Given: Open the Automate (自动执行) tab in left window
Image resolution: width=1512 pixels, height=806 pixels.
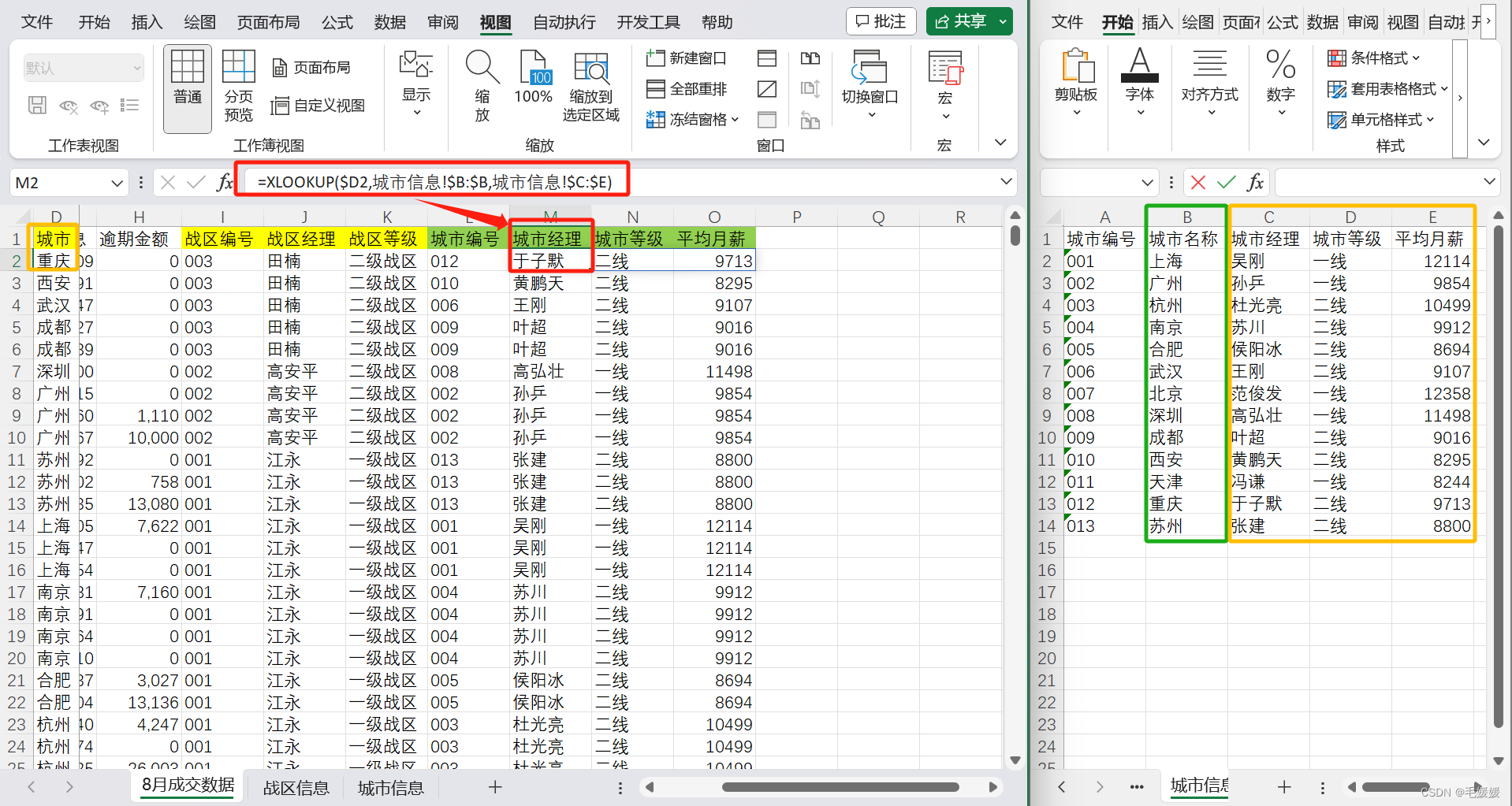Looking at the screenshot, I should 564,22.
